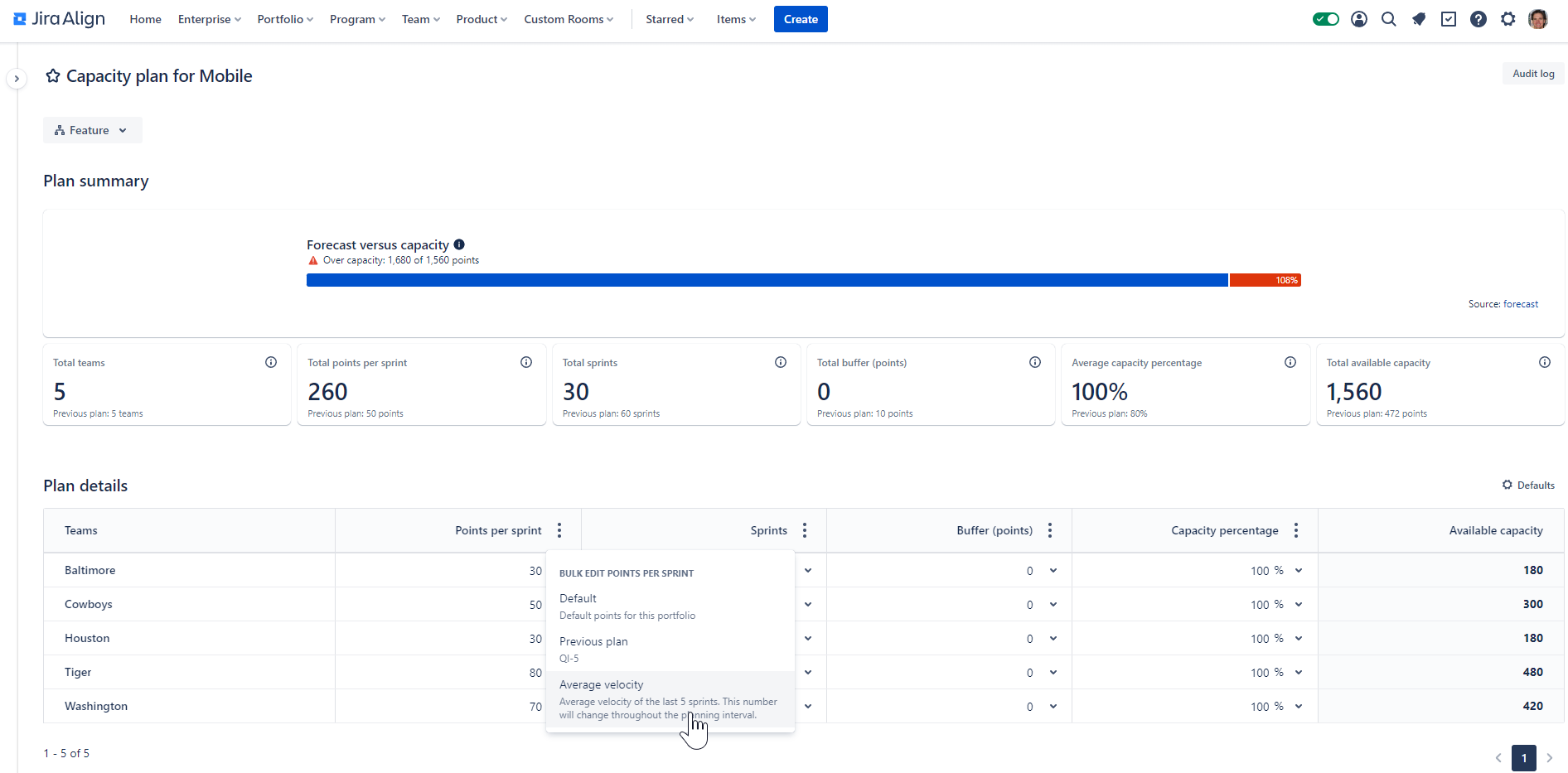Open the Audit log

pyautogui.click(x=1533, y=74)
